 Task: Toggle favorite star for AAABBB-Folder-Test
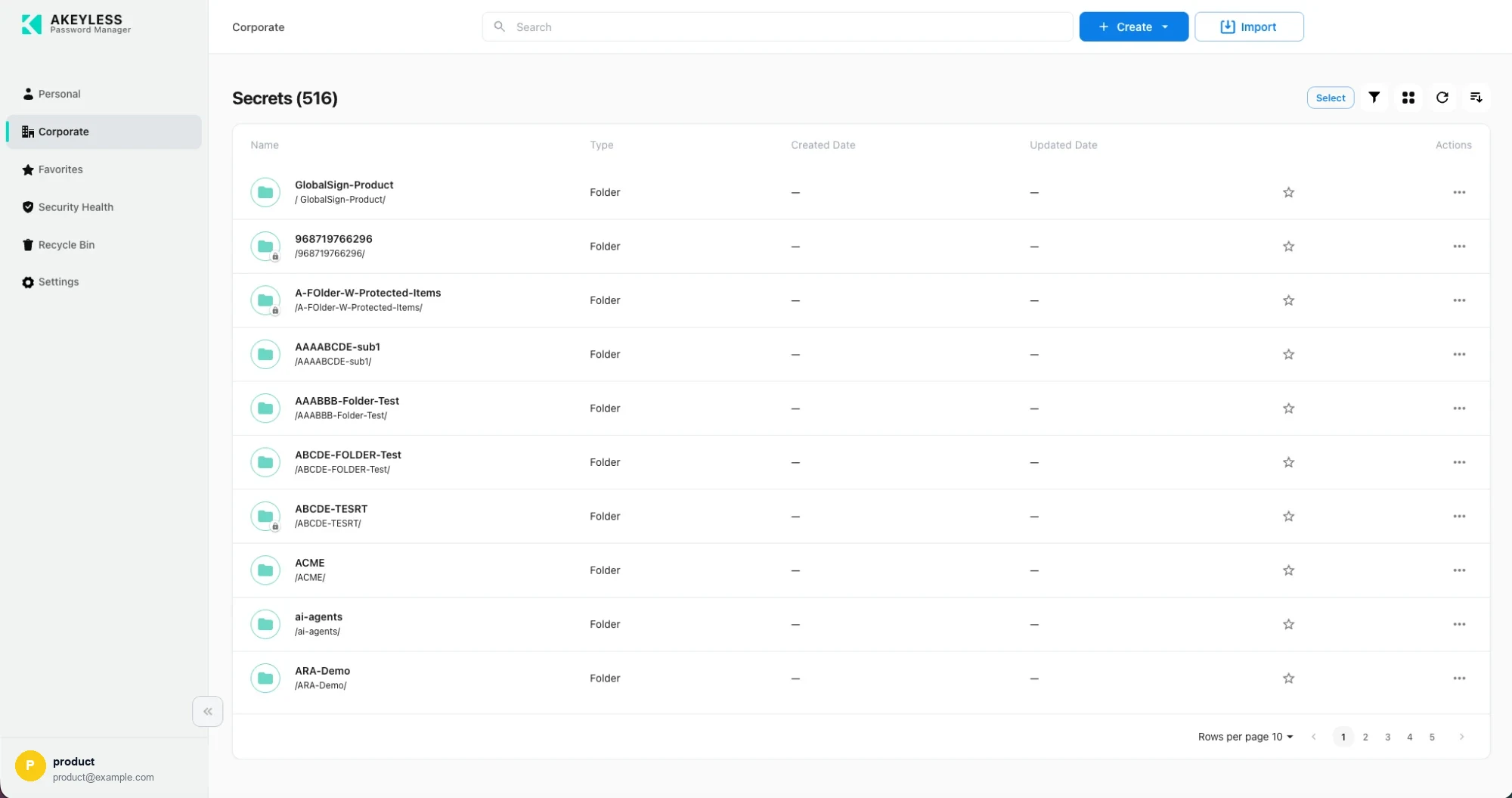click(x=1288, y=408)
